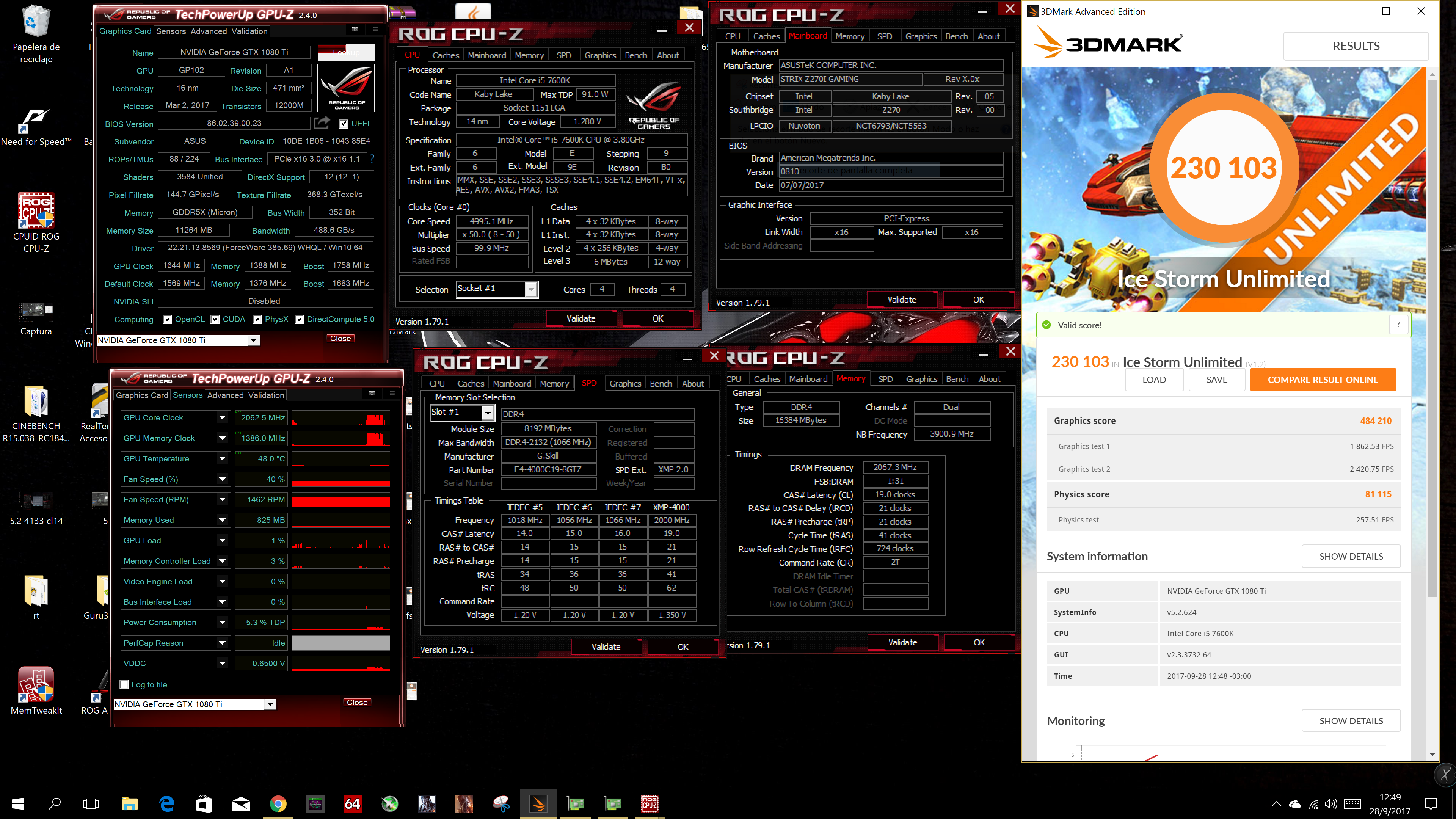Click Windows Start button
Viewport: 1456px width, 819px height.
pyautogui.click(x=18, y=804)
